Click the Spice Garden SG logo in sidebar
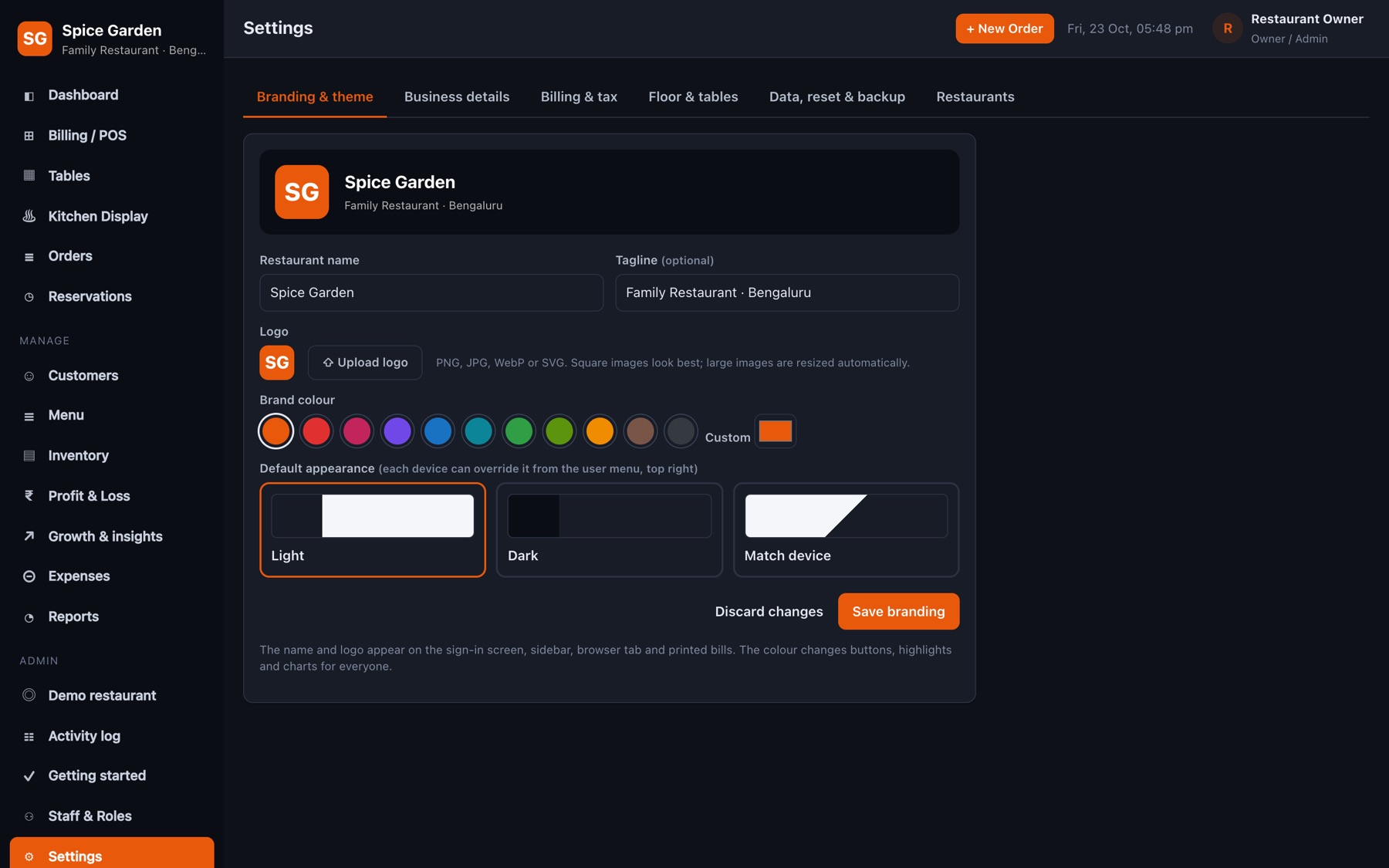The width and height of the screenshot is (1389, 868). (35, 39)
